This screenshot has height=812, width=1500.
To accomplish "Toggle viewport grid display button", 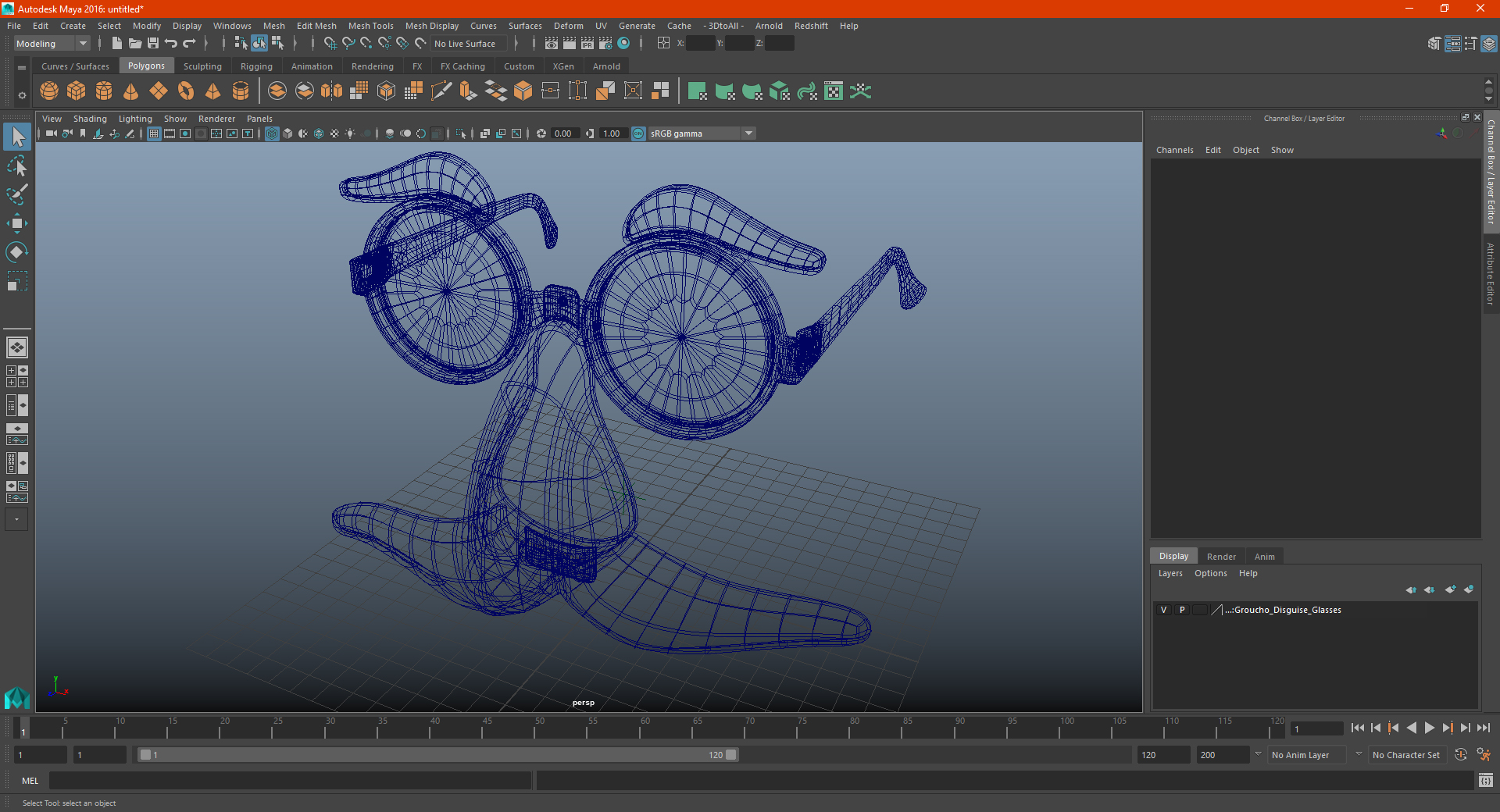I will [154, 134].
